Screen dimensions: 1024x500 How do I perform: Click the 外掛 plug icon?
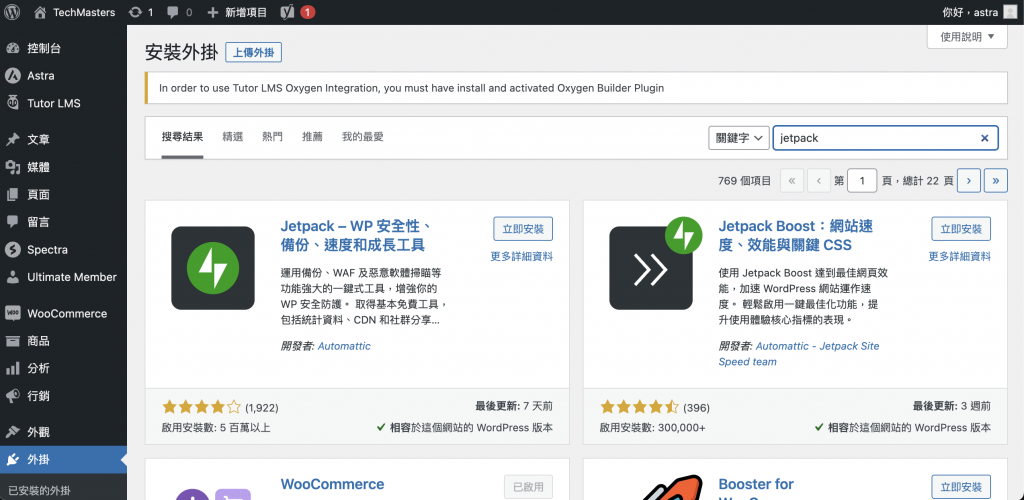12,460
